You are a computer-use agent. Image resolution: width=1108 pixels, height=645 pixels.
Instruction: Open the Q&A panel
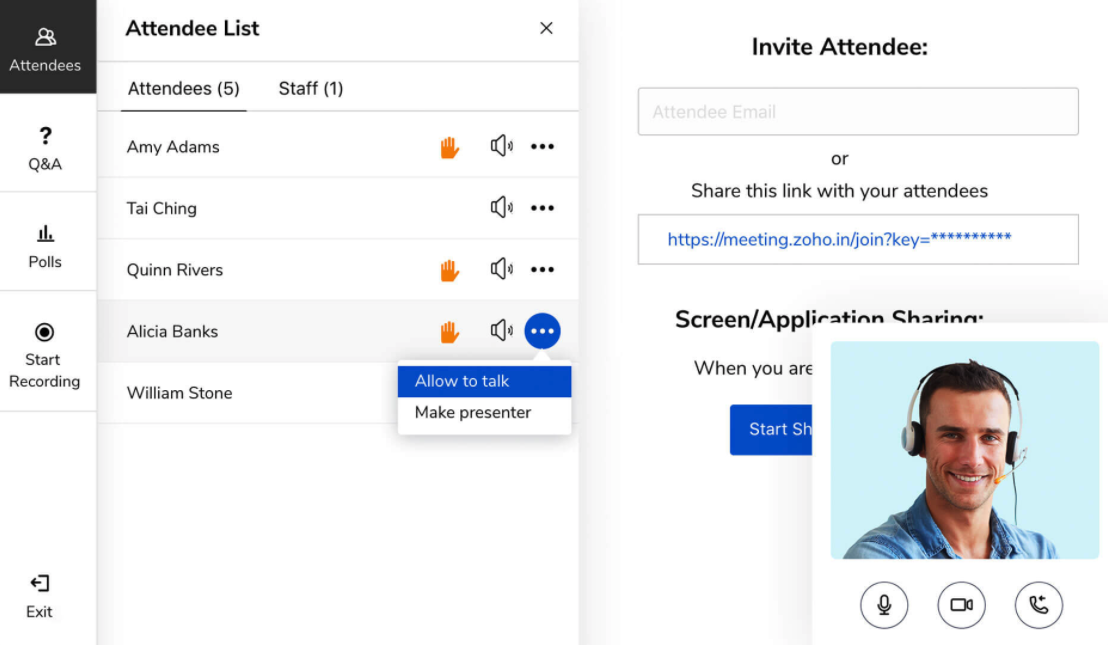click(x=45, y=148)
